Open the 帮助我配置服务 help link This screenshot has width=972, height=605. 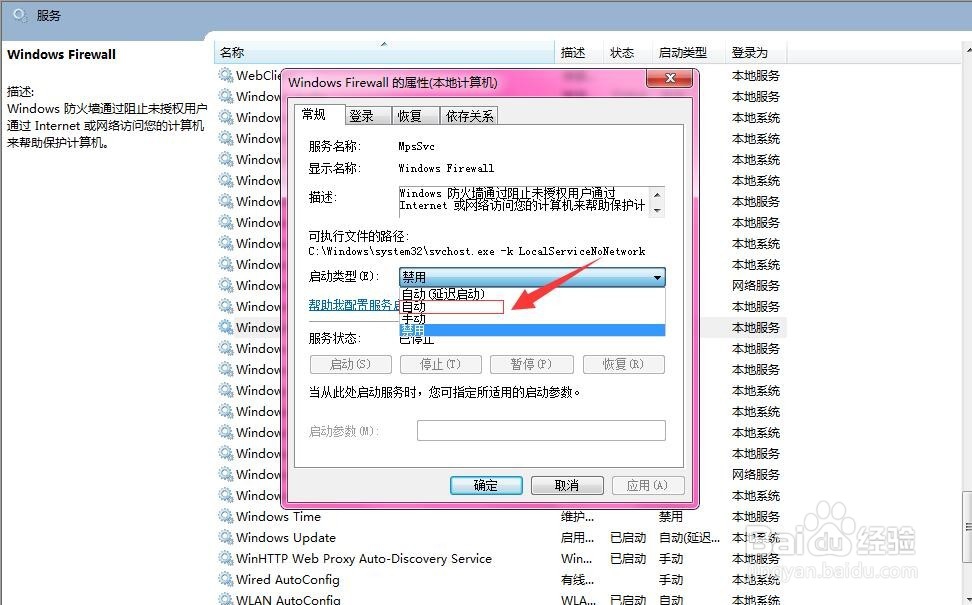point(354,305)
